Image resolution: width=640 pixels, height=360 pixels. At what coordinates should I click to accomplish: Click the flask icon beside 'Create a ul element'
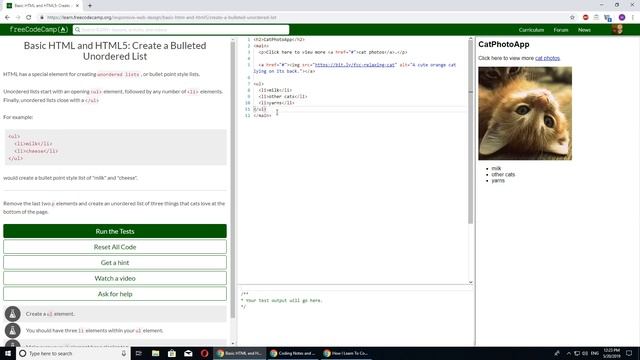(13, 314)
